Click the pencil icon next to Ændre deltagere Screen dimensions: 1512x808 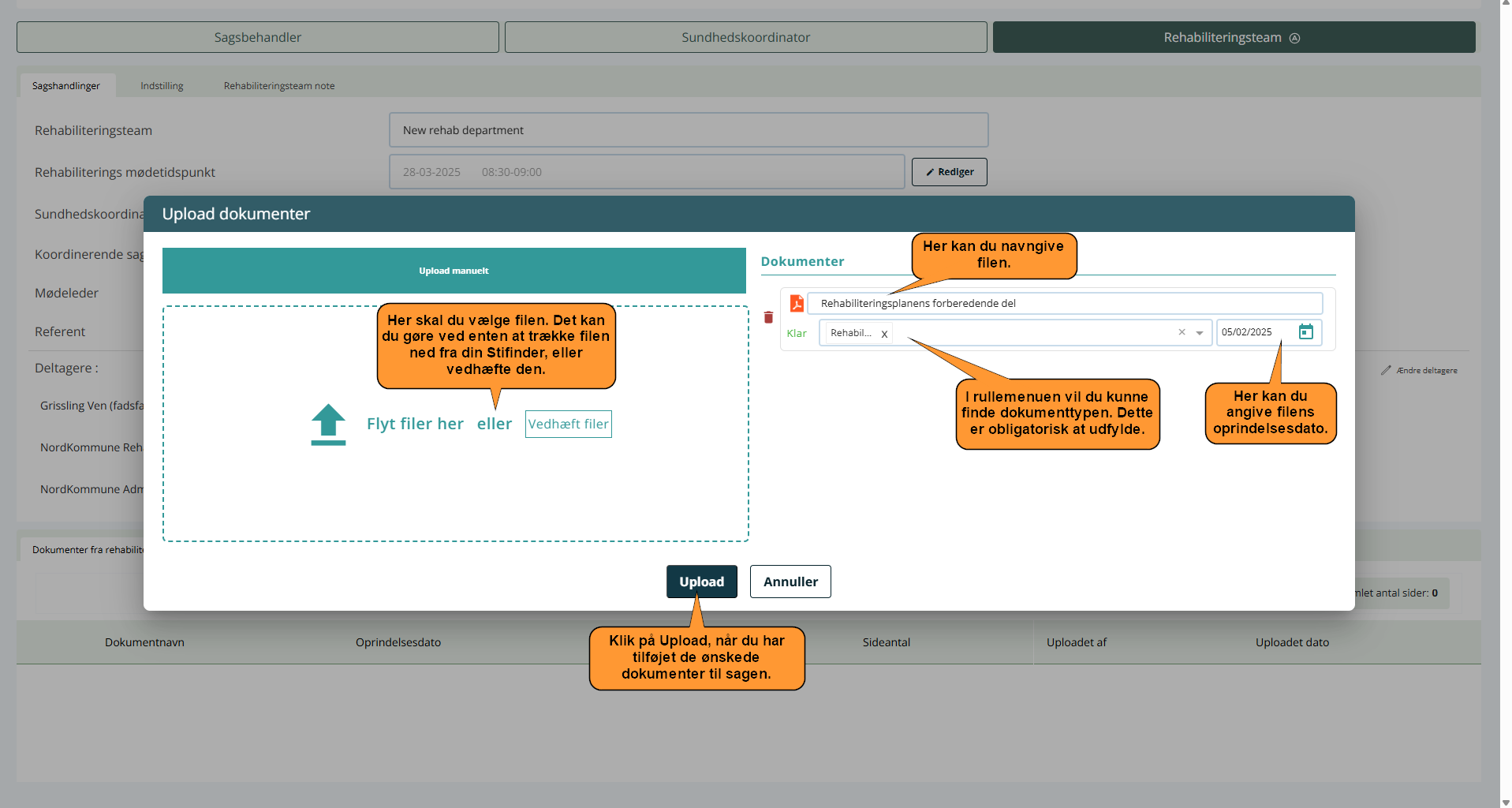(1386, 370)
